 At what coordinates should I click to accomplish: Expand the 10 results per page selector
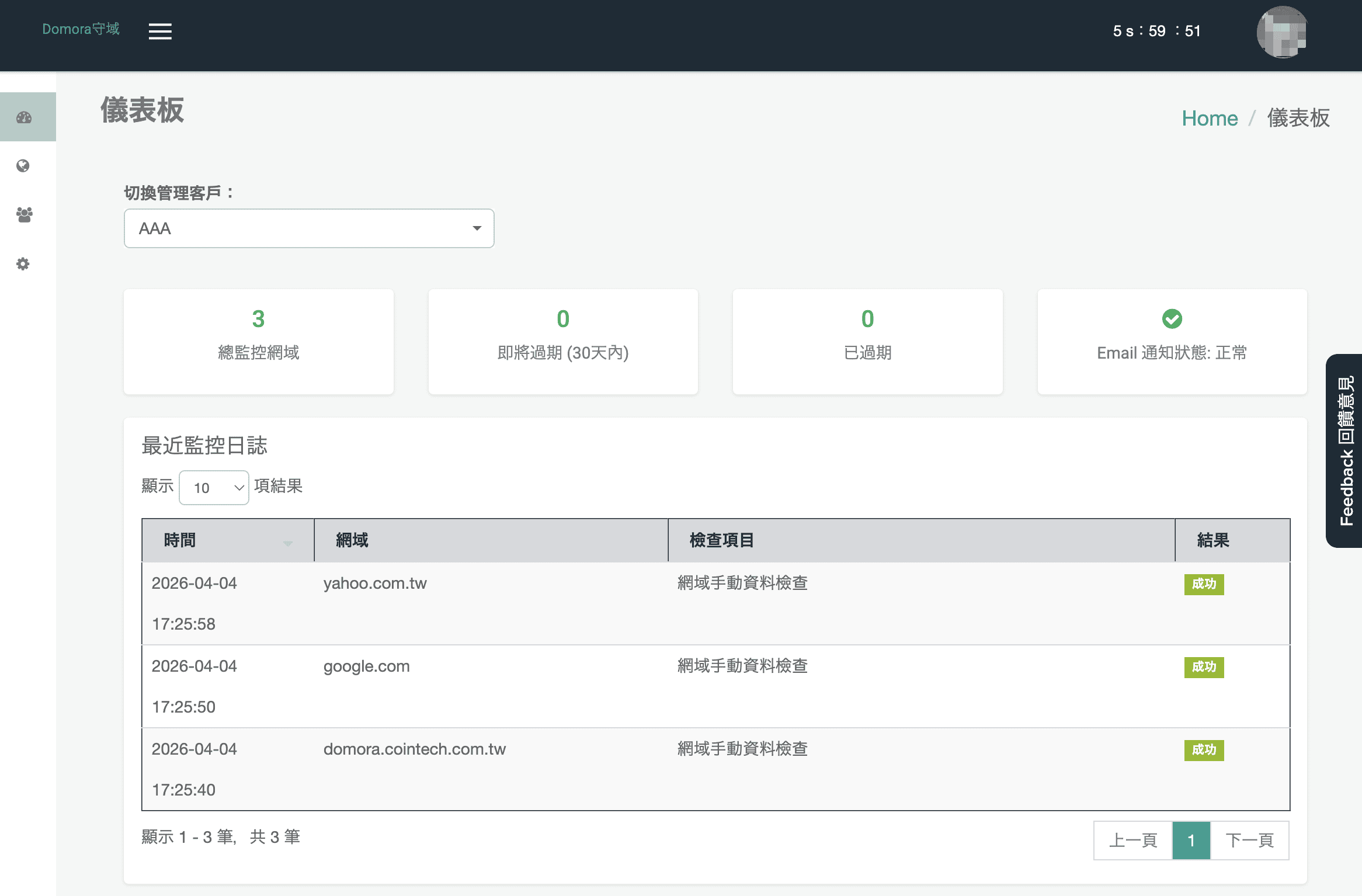[x=214, y=488]
